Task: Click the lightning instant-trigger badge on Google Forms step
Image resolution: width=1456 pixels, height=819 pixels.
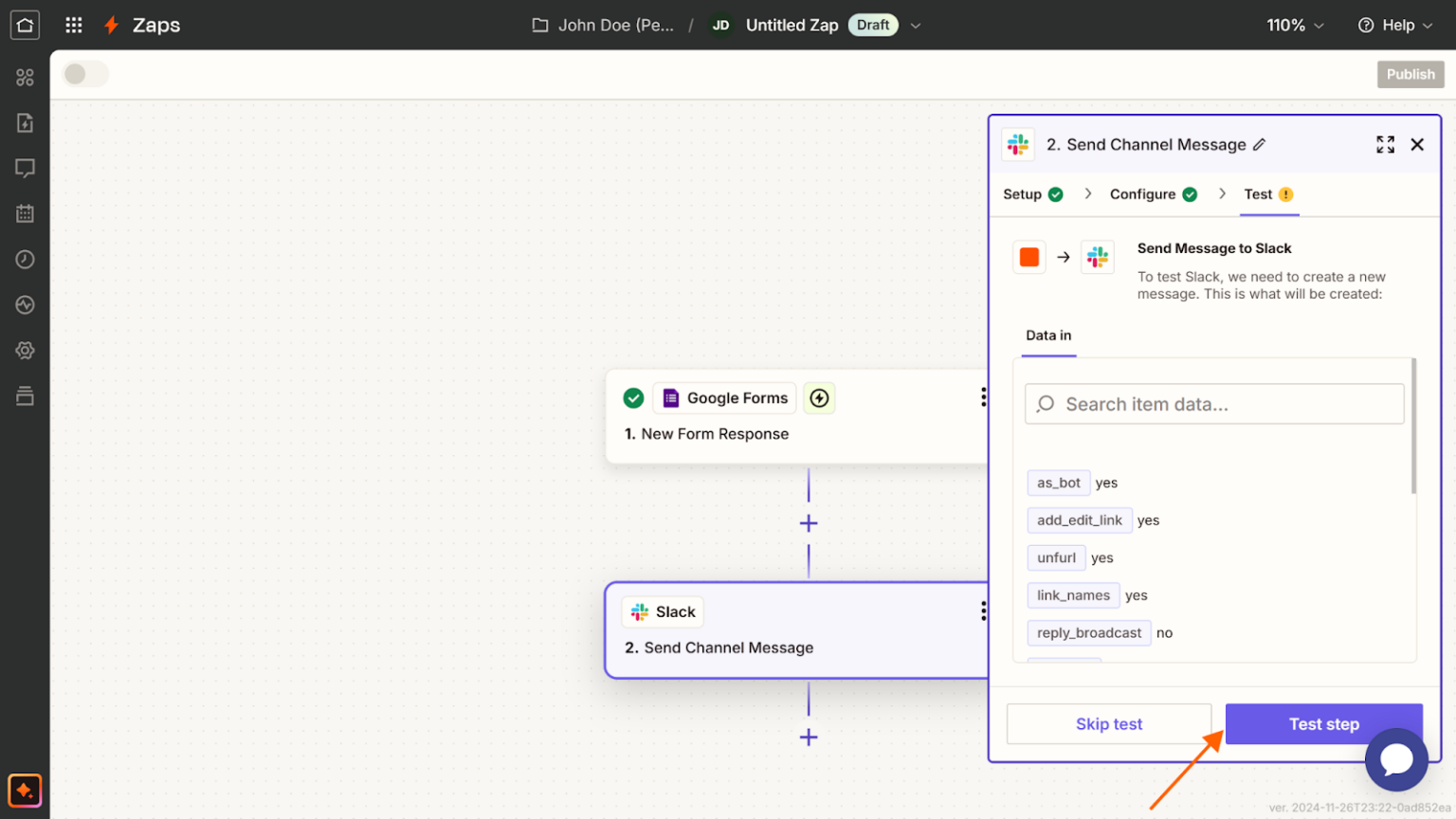Action: pos(819,398)
